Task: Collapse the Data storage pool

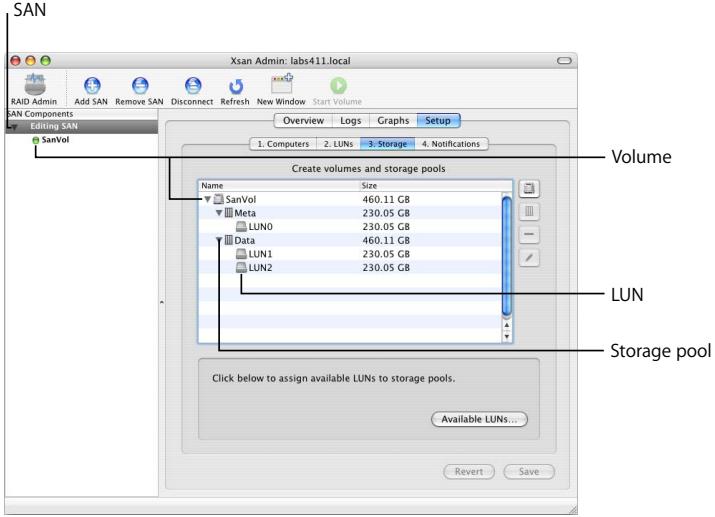Action: (x=219, y=240)
